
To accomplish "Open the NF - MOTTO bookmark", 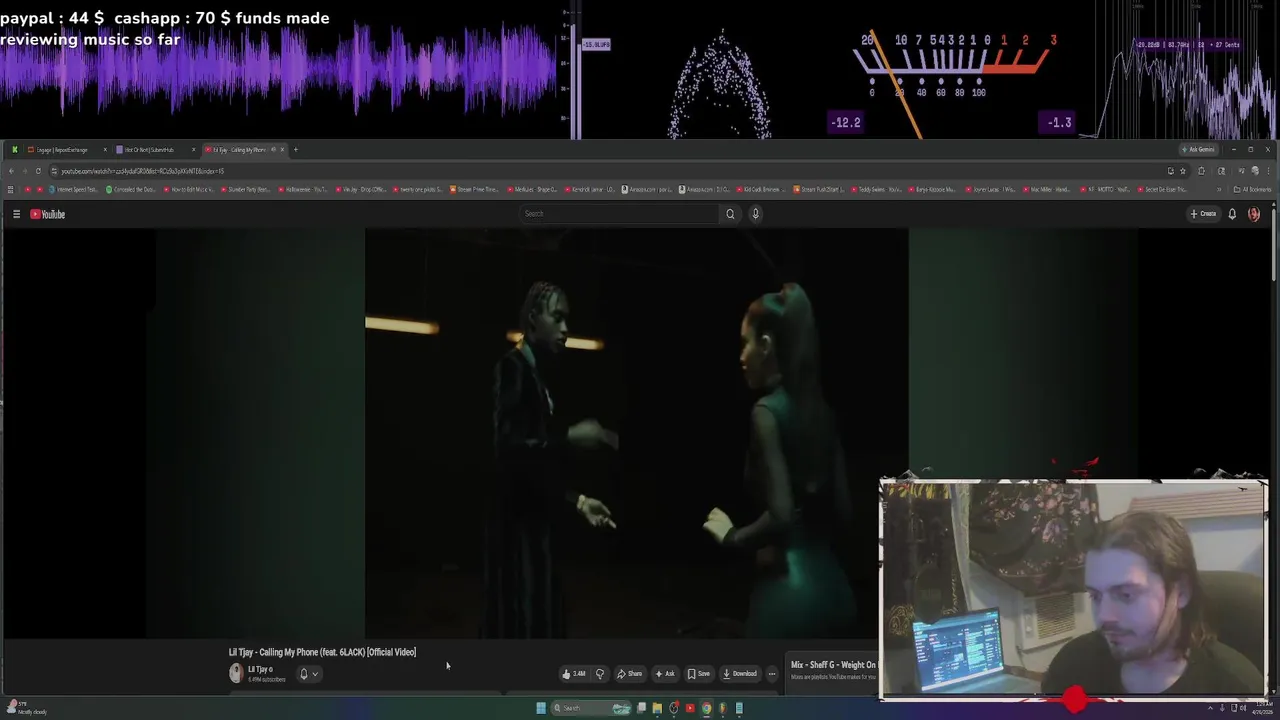I will (x=1107, y=189).
